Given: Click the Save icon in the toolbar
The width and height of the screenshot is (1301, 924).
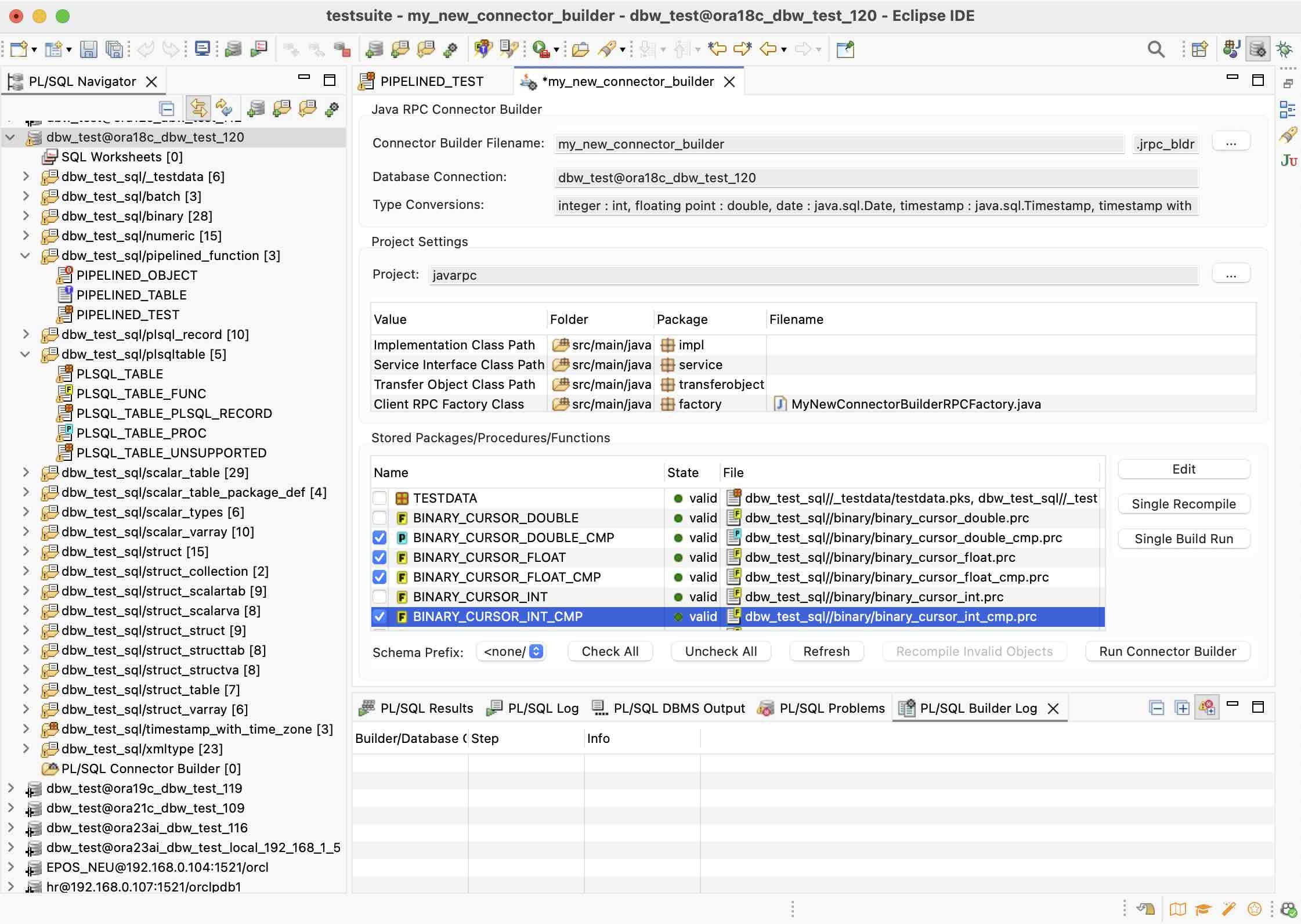Looking at the screenshot, I should click(88, 49).
